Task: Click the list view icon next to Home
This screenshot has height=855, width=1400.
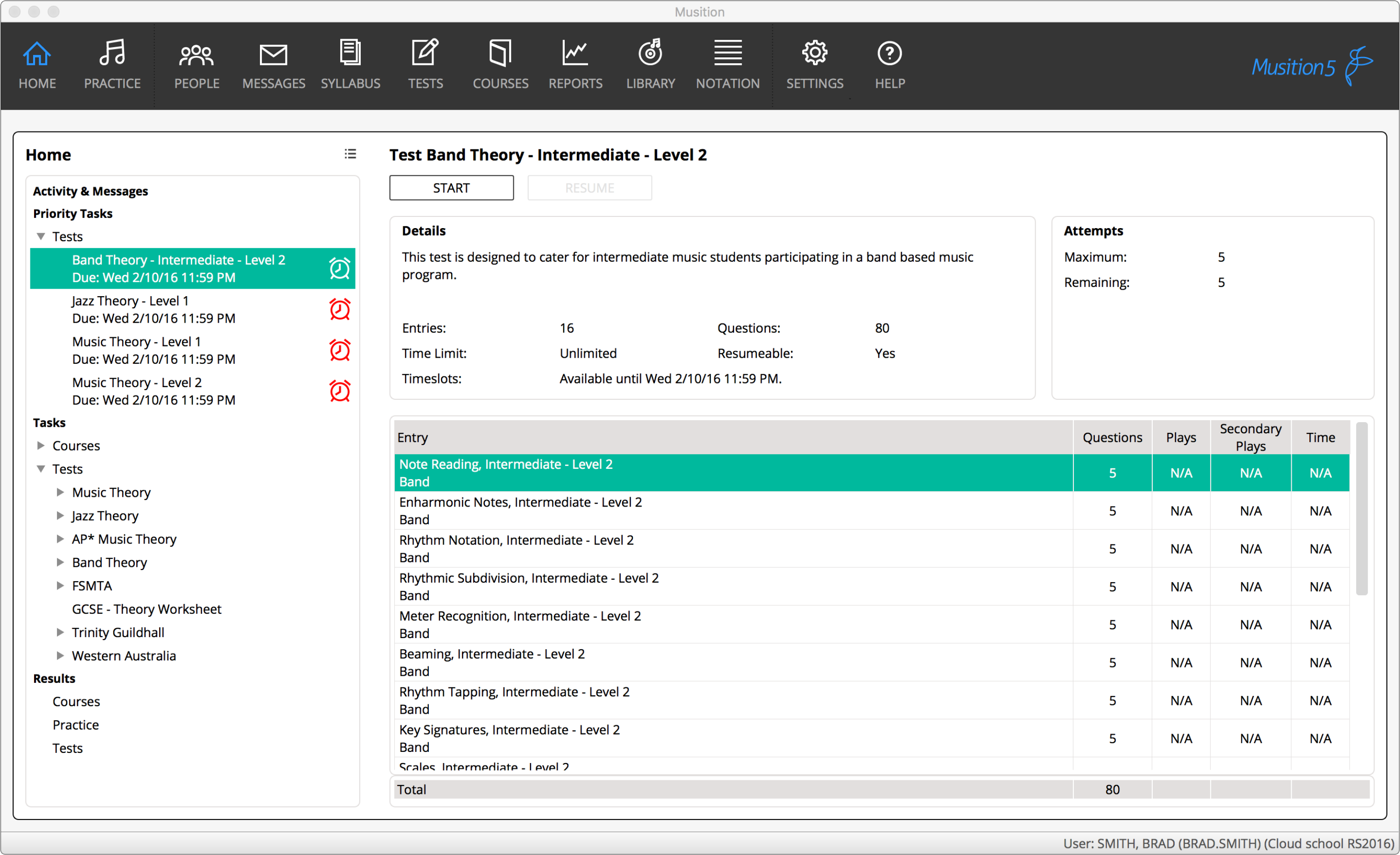Action: coord(350,154)
